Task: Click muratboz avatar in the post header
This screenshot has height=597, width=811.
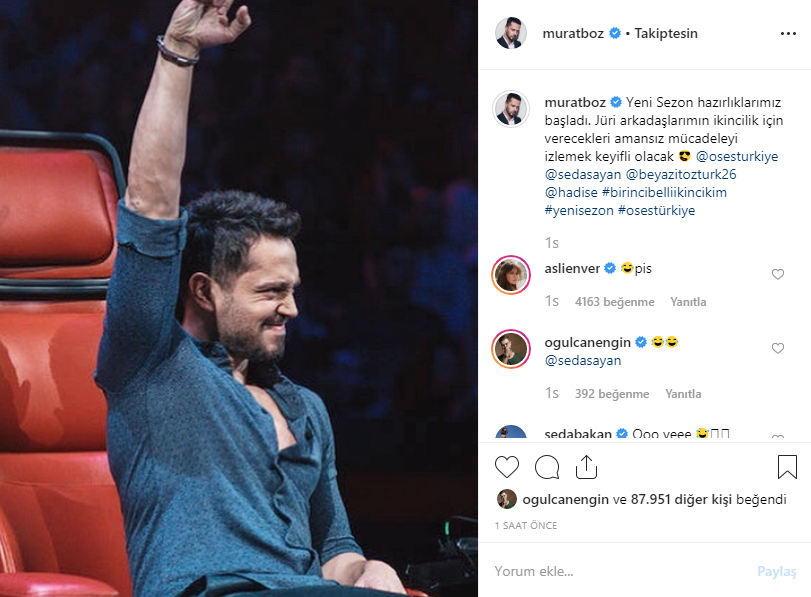Action: (511, 33)
